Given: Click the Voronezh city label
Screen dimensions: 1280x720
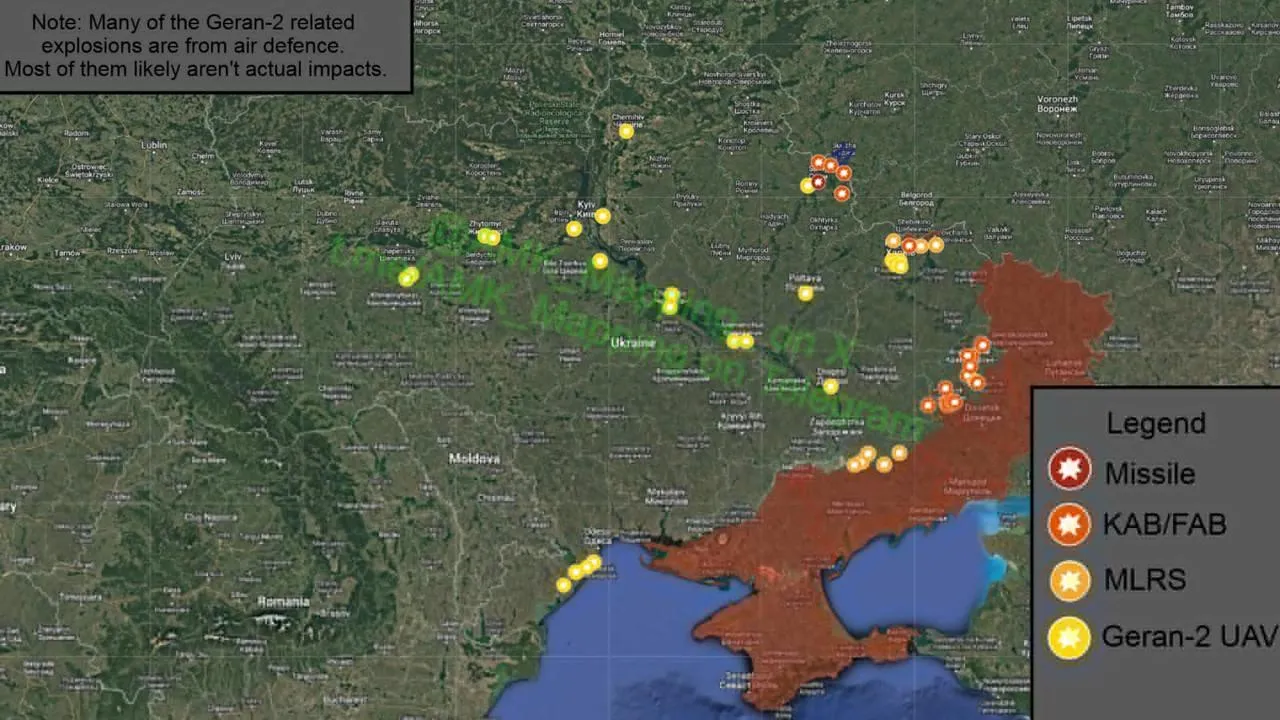Looking at the screenshot, I should (1057, 100).
